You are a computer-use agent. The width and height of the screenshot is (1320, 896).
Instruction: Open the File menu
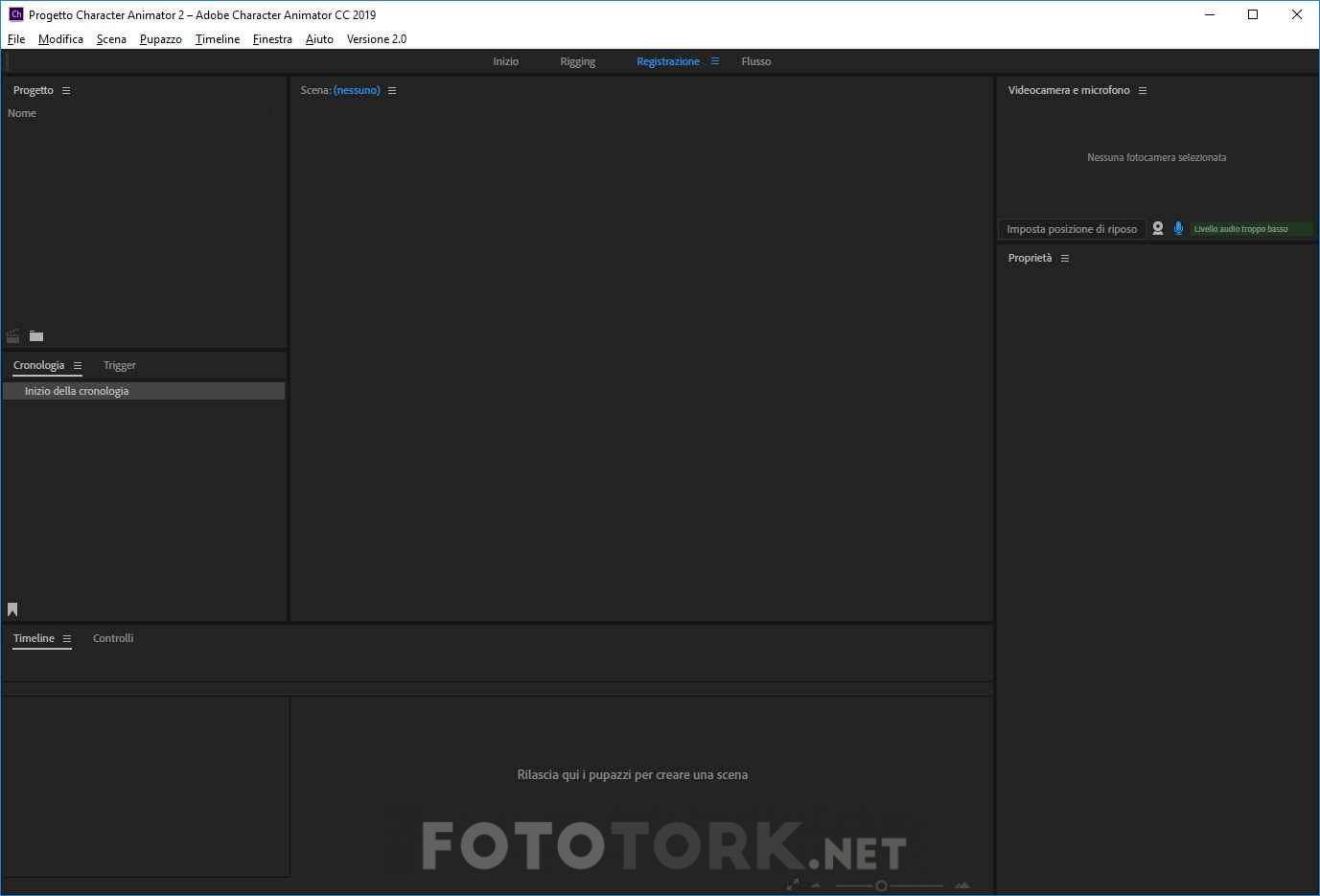coord(16,39)
